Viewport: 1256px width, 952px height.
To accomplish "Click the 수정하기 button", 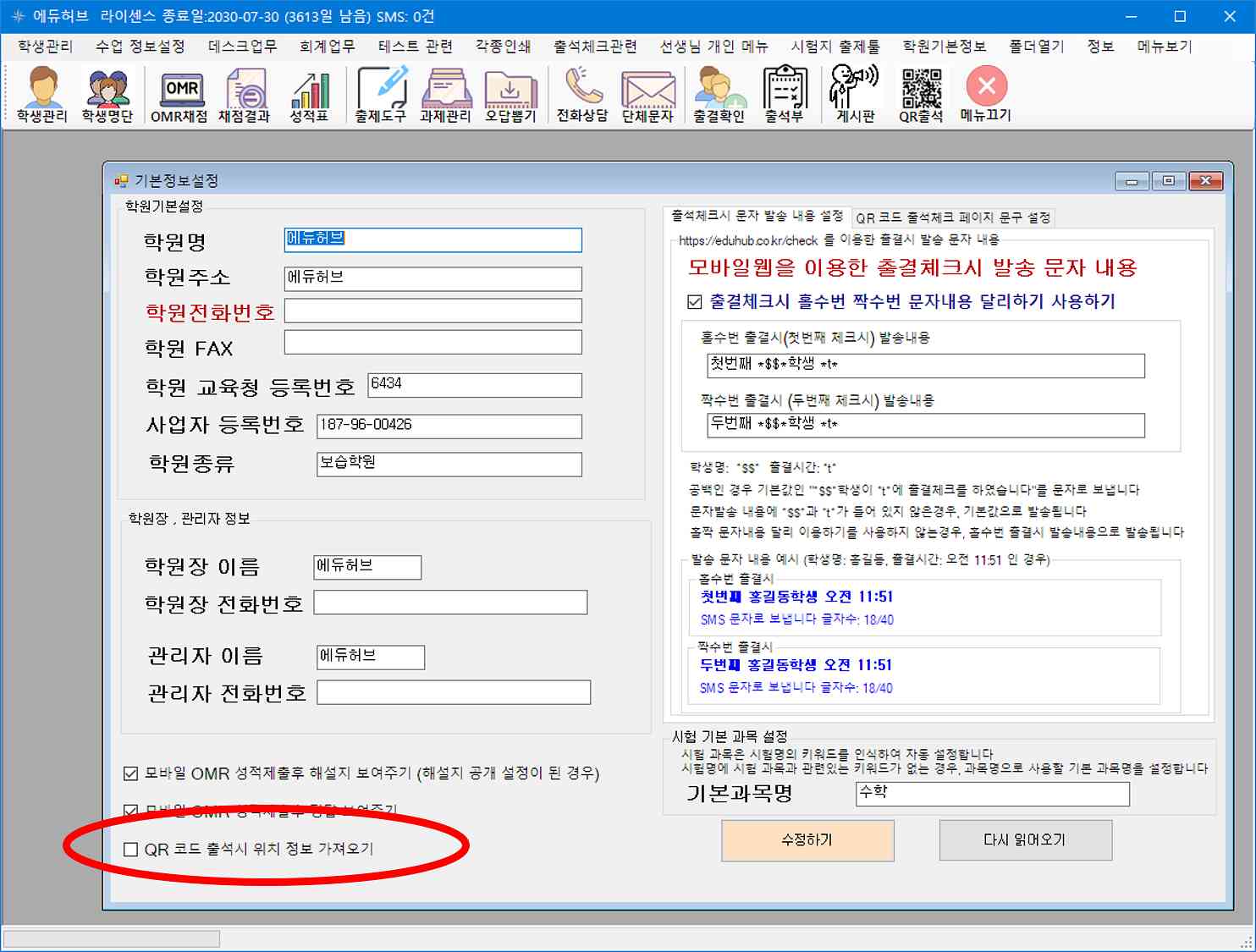I will [x=807, y=840].
